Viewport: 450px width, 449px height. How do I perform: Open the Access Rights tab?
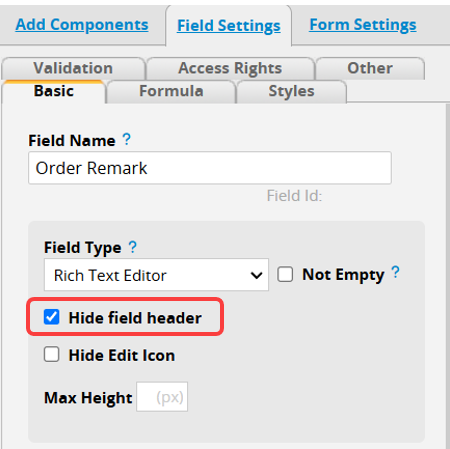[x=230, y=68]
